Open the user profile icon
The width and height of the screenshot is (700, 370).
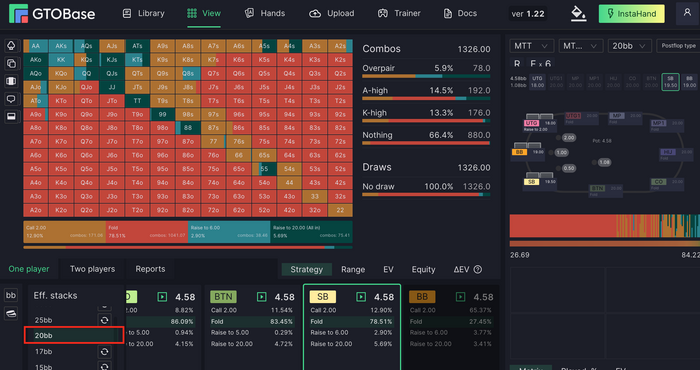tap(688, 13)
